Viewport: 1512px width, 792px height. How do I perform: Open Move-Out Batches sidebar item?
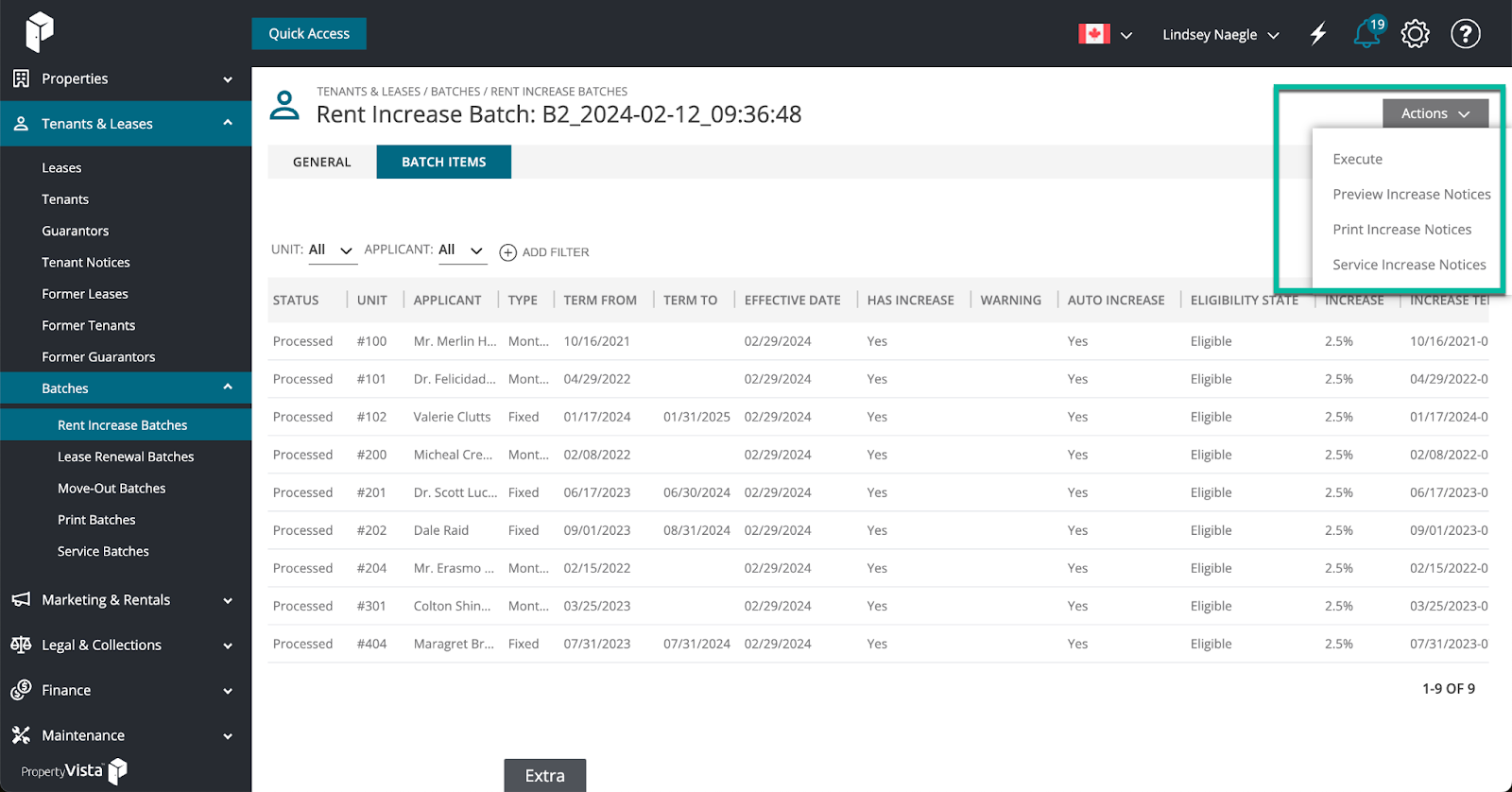pos(112,489)
